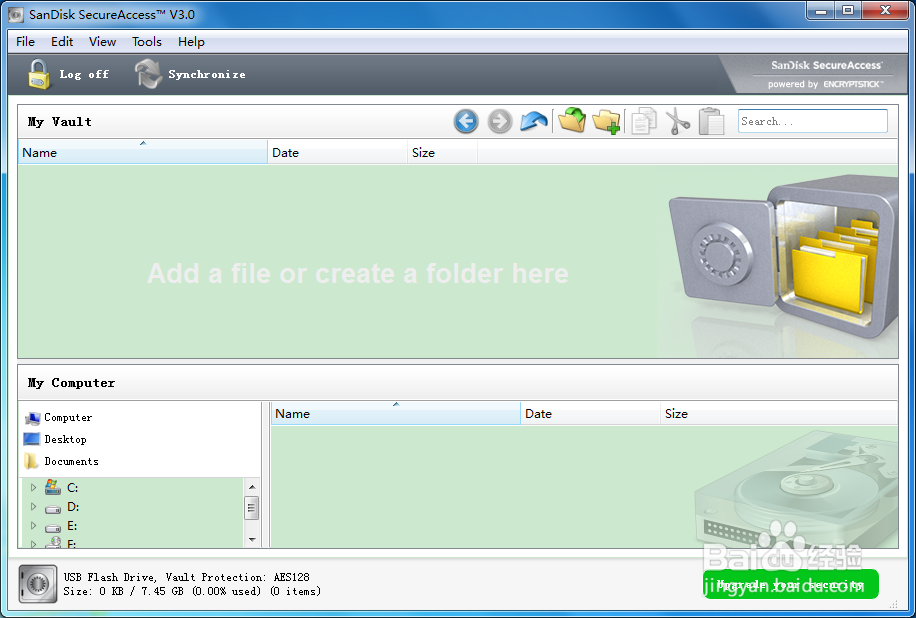The width and height of the screenshot is (916, 618).
Task: Expand the E: drive tree node
Action: pos(33,526)
